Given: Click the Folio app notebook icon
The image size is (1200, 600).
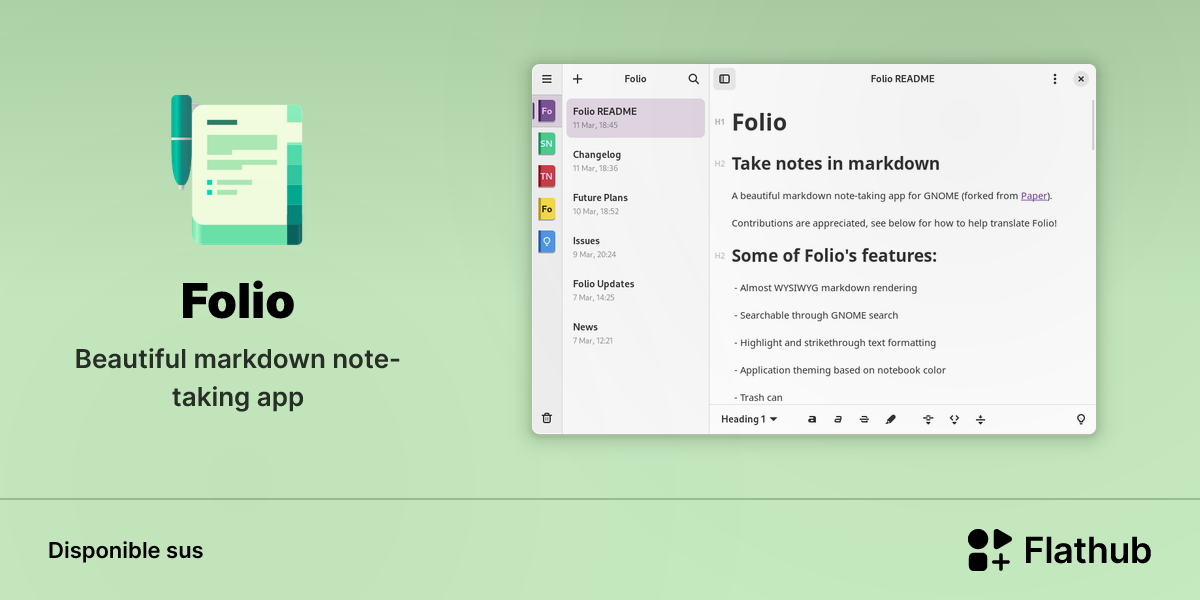Looking at the screenshot, I should click(237, 170).
